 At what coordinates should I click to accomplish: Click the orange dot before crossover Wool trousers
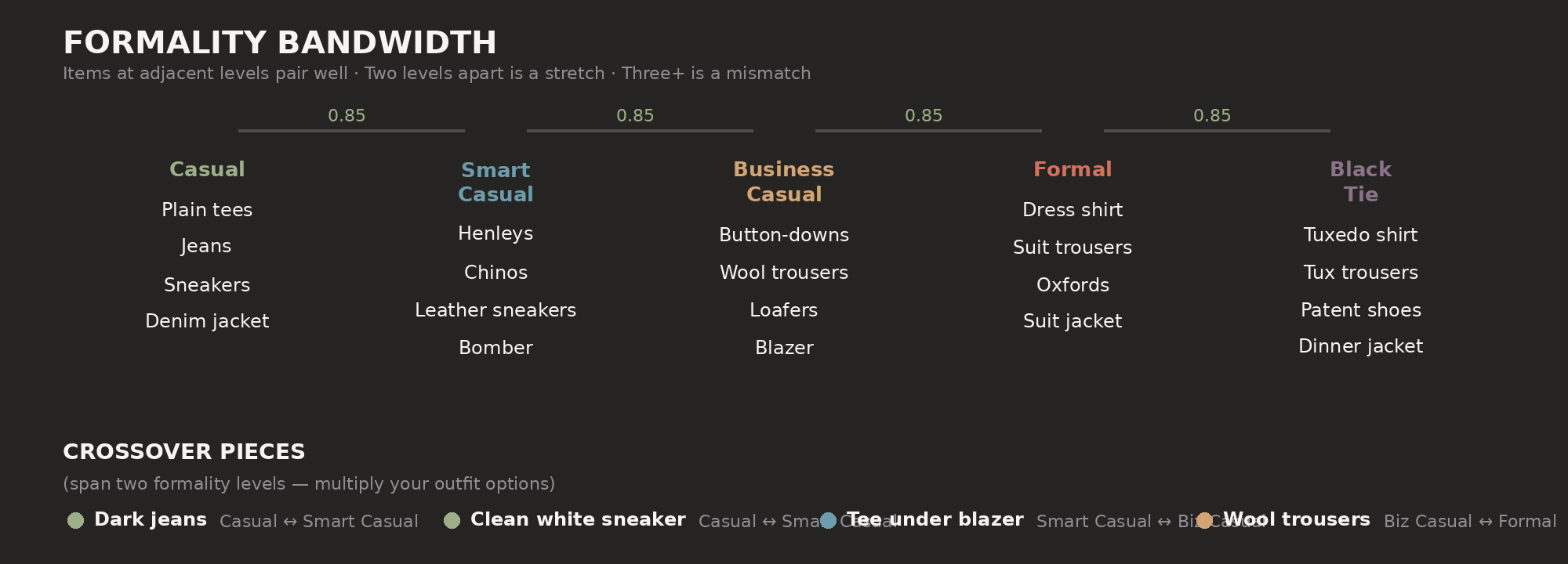pos(1204,521)
